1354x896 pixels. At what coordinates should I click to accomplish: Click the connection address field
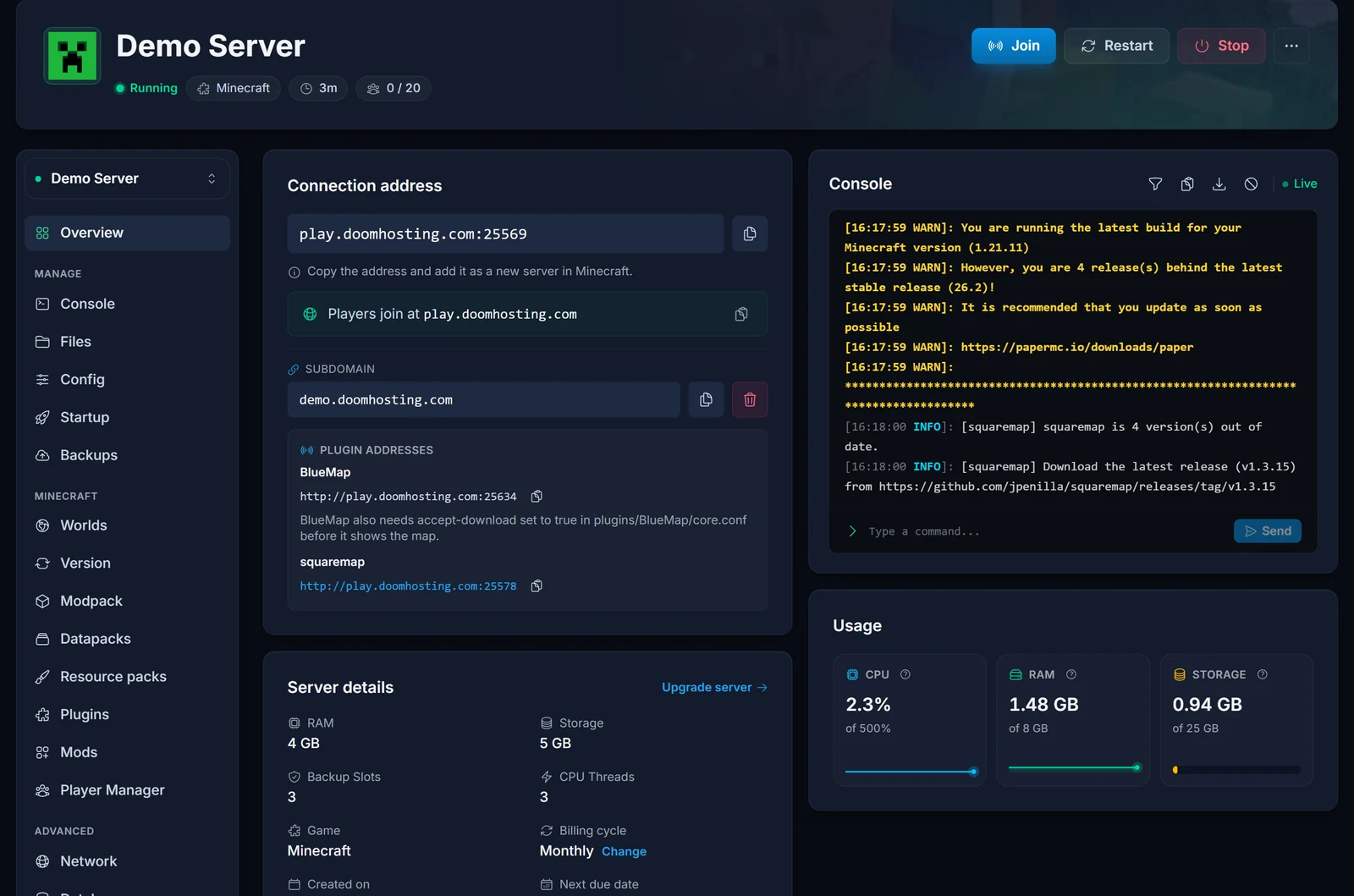tap(505, 234)
